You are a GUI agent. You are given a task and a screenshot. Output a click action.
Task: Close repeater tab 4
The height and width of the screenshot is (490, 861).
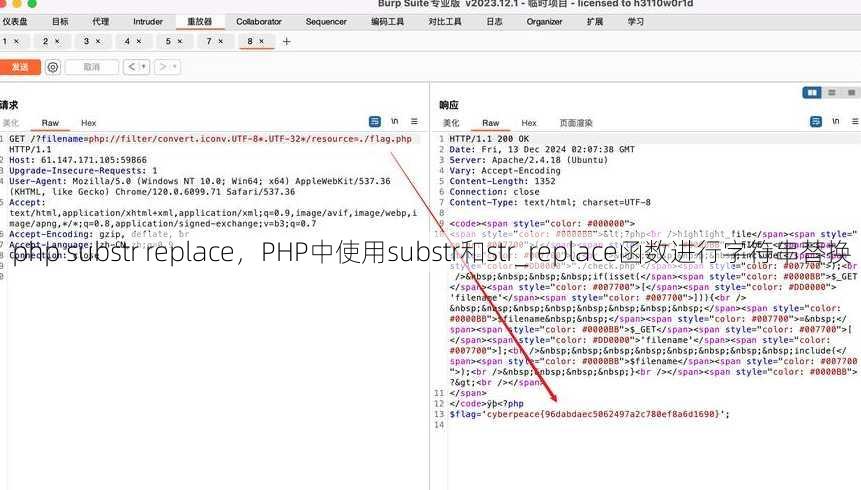139,41
